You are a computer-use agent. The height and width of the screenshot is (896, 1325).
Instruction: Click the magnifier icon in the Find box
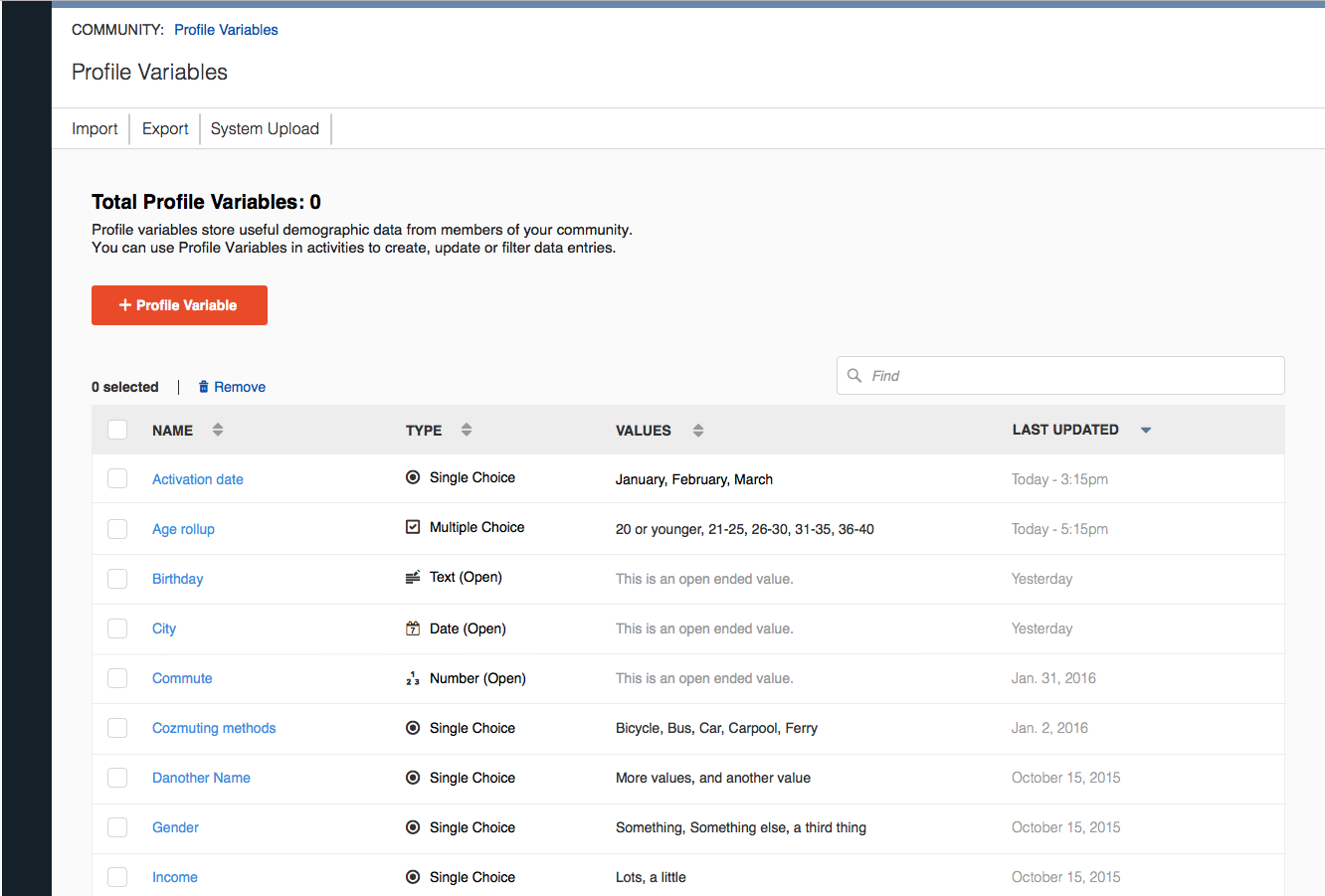(854, 375)
